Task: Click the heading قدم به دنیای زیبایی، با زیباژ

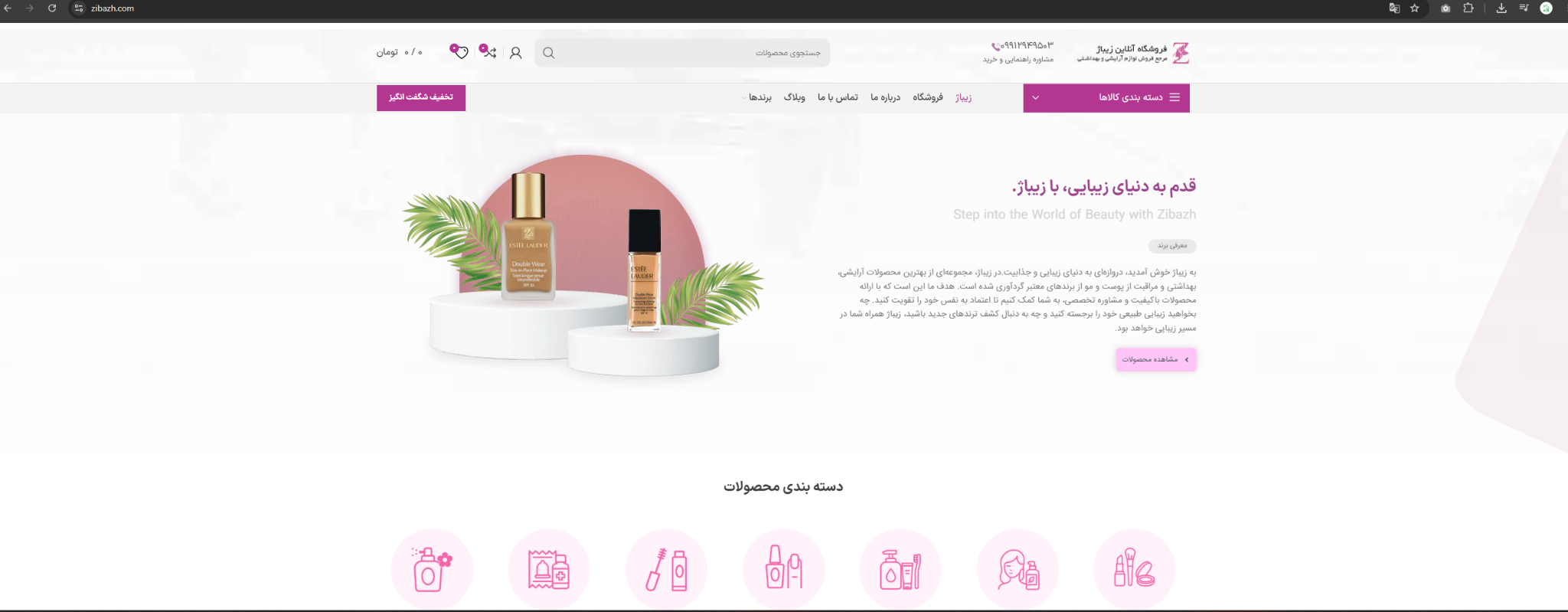Action: (x=1104, y=186)
